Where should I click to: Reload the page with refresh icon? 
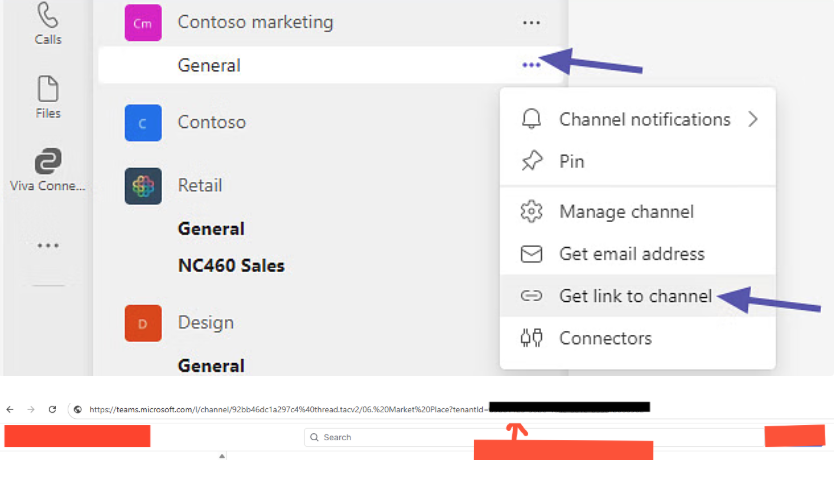[52, 409]
